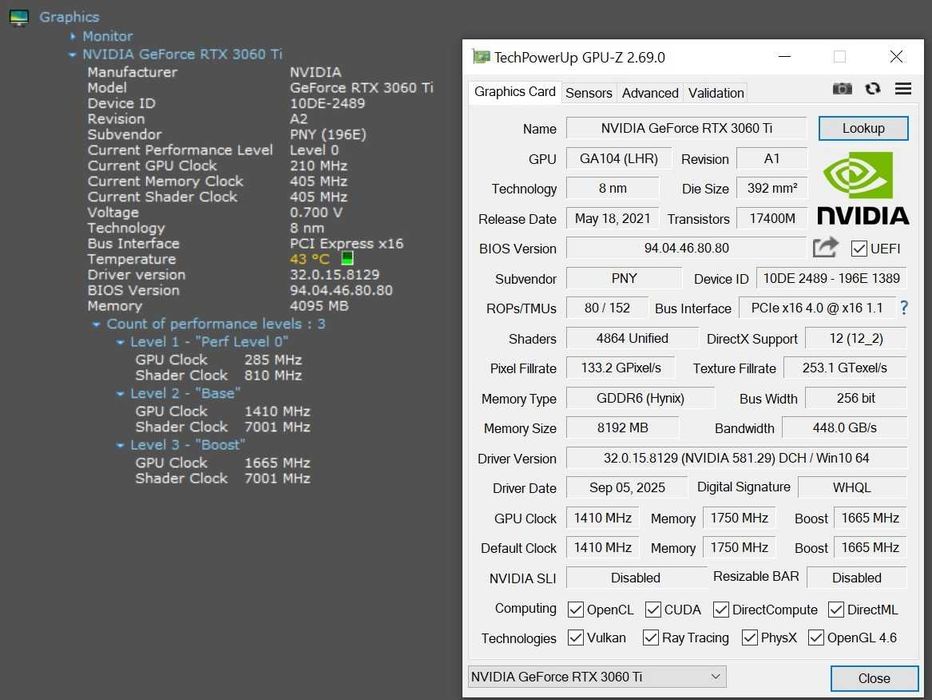
Task: Click the Graphics monitor icon in tree
Action: pyautogui.click(x=18, y=18)
